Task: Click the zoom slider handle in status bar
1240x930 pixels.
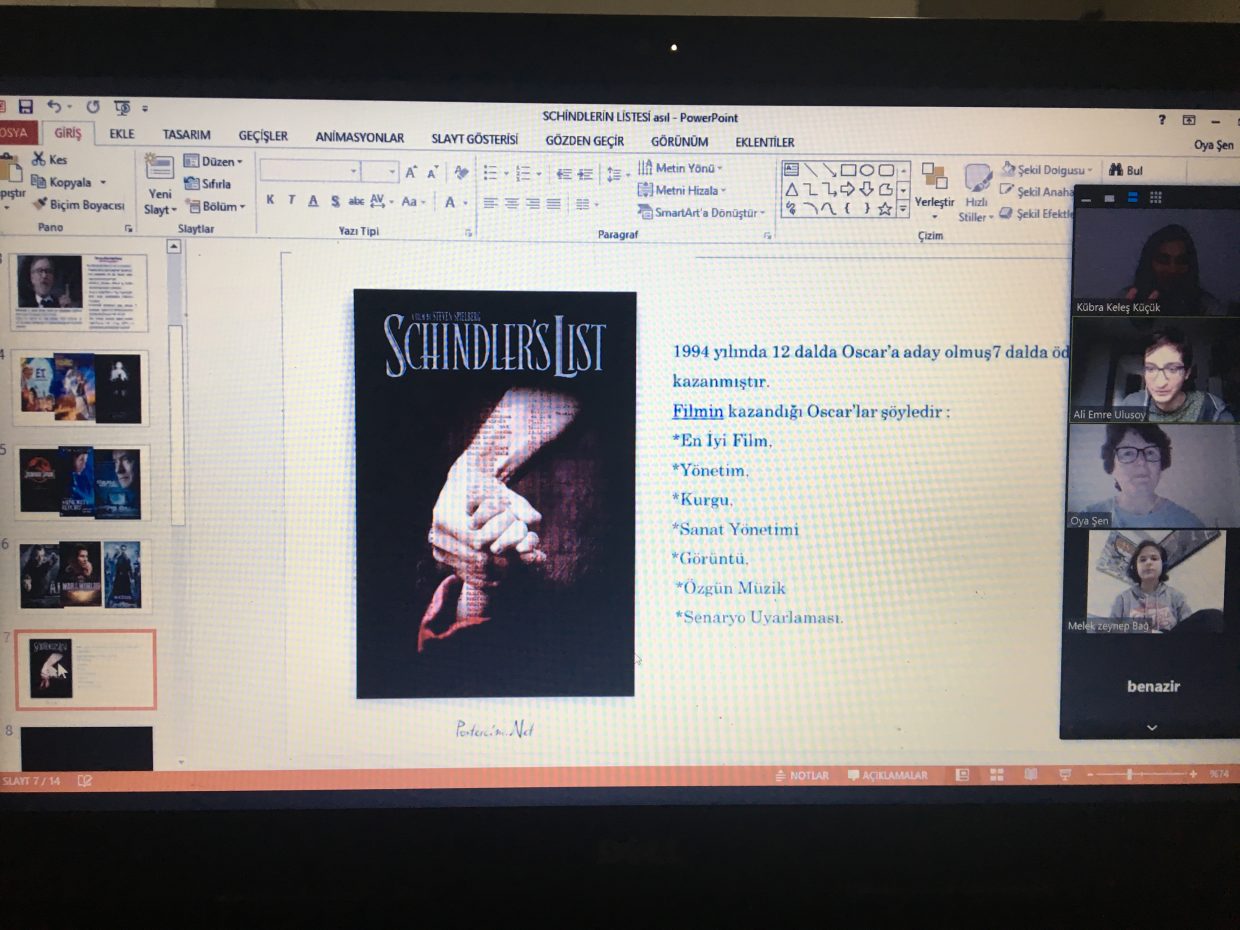Action: 1129,774
